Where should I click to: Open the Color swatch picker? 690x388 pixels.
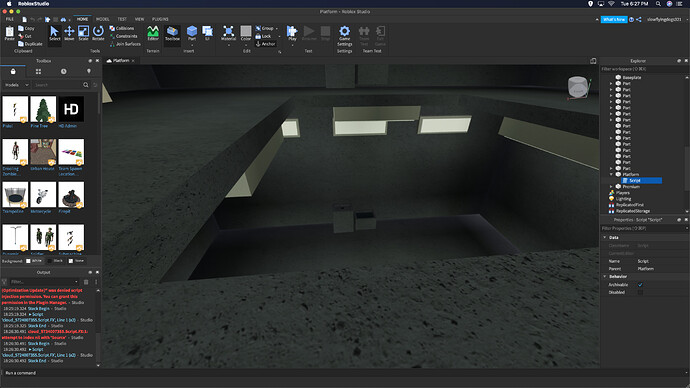pyautogui.click(x=246, y=33)
